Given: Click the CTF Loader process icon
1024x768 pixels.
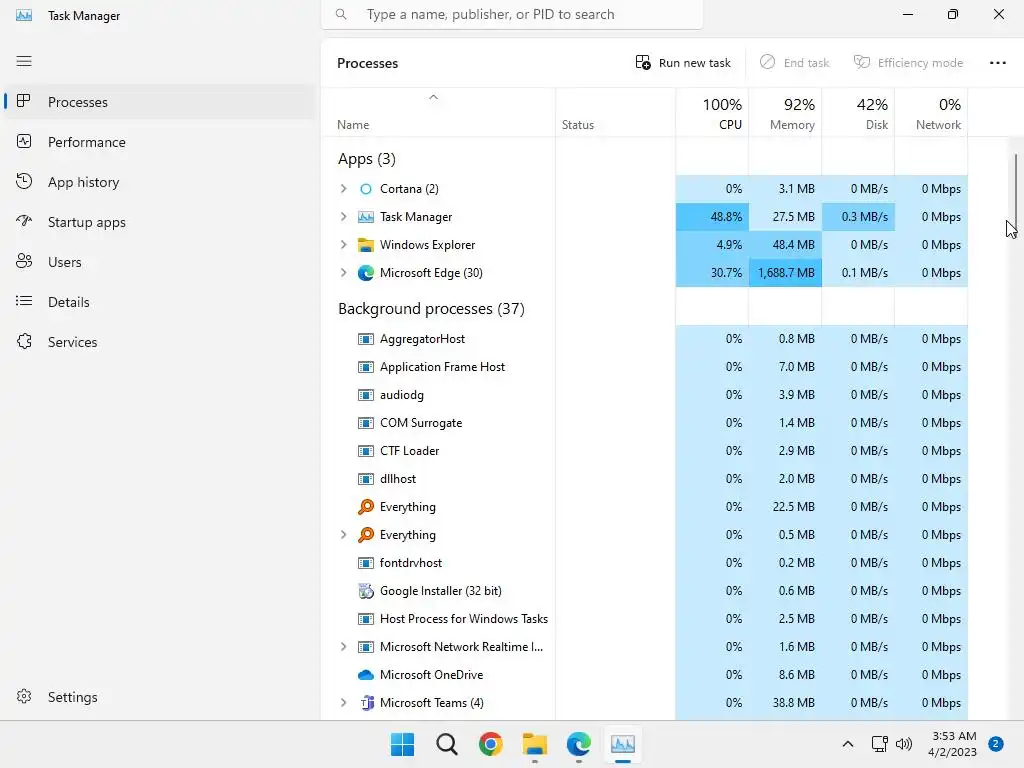Looking at the screenshot, I should tap(366, 451).
